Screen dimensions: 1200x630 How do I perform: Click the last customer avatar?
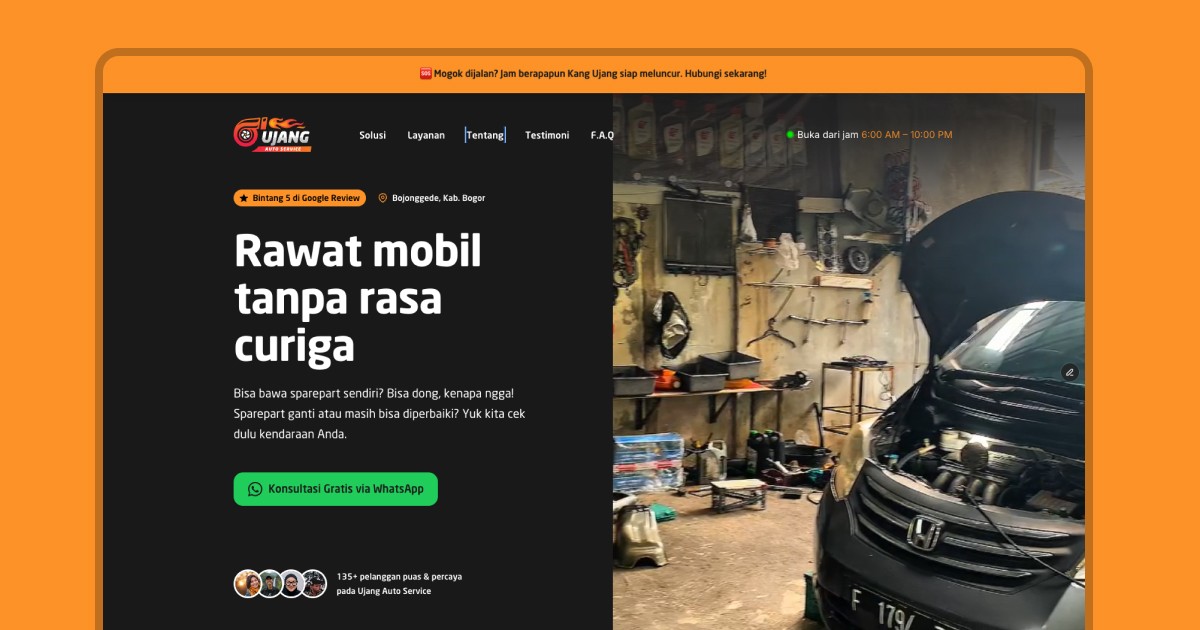click(314, 583)
